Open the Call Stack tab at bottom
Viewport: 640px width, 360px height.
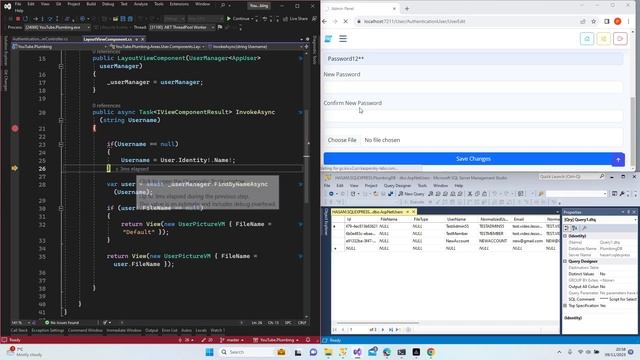19,330
